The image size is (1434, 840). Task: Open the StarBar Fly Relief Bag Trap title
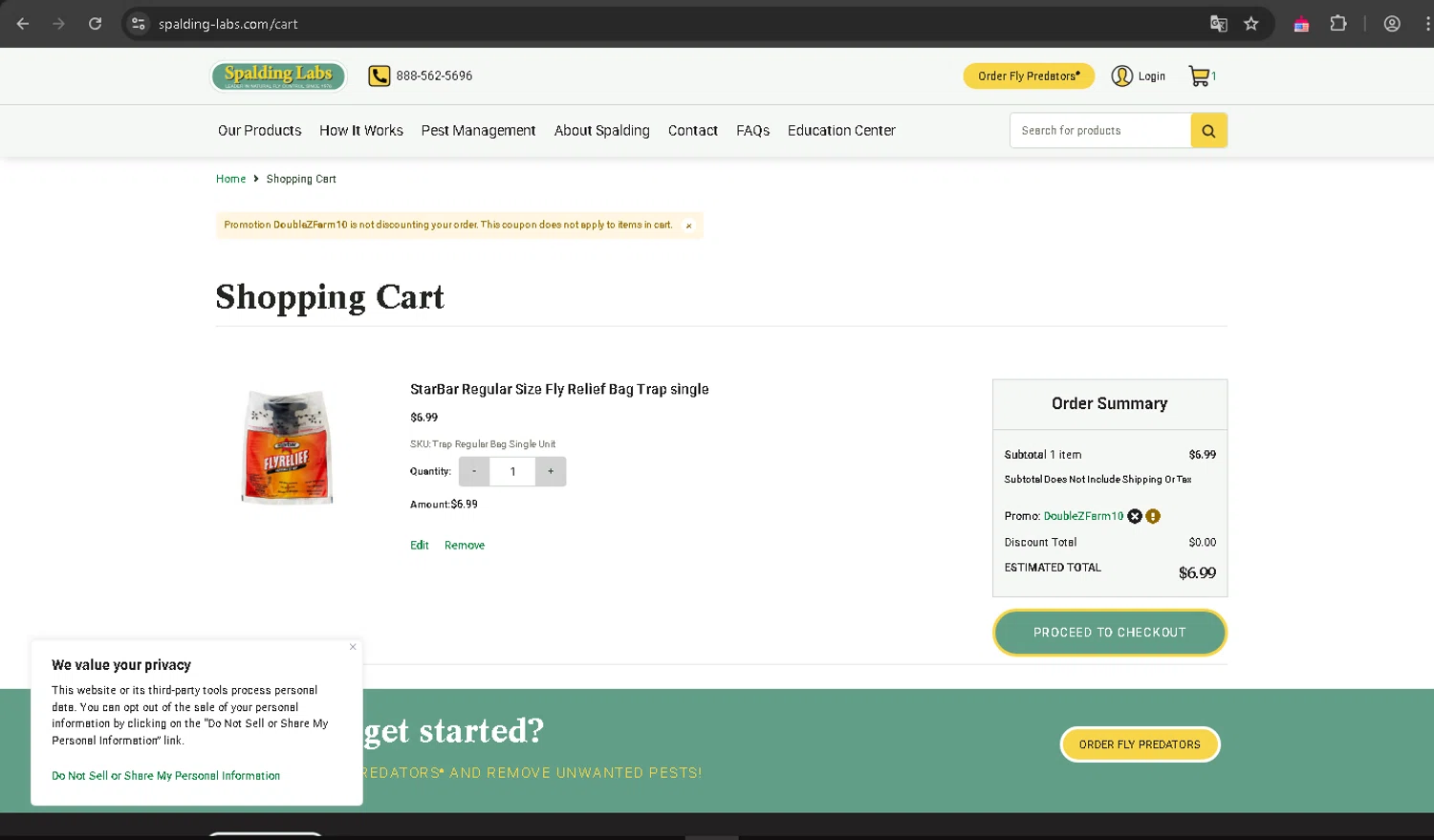pos(559,389)
